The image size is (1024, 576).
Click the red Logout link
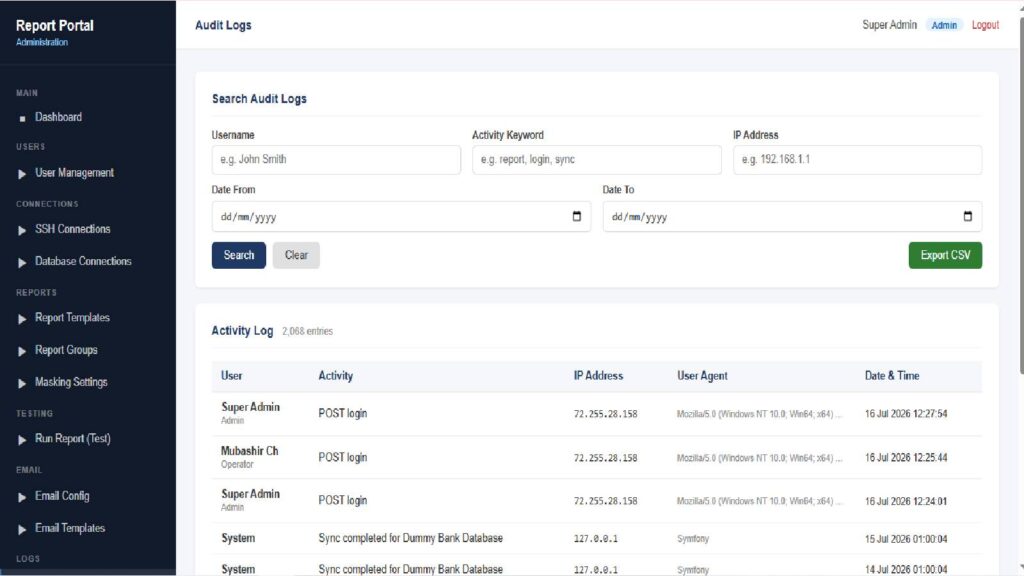pyautogui.click(x=985, y=25)
